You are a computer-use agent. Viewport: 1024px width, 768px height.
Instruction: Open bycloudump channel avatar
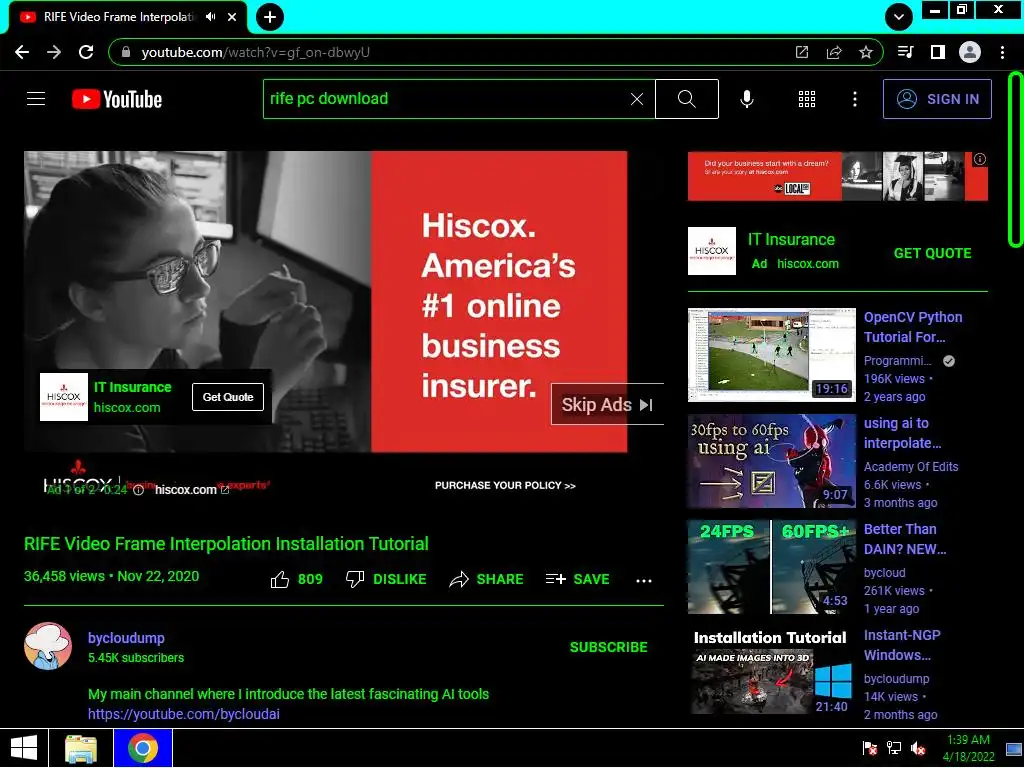48,646
